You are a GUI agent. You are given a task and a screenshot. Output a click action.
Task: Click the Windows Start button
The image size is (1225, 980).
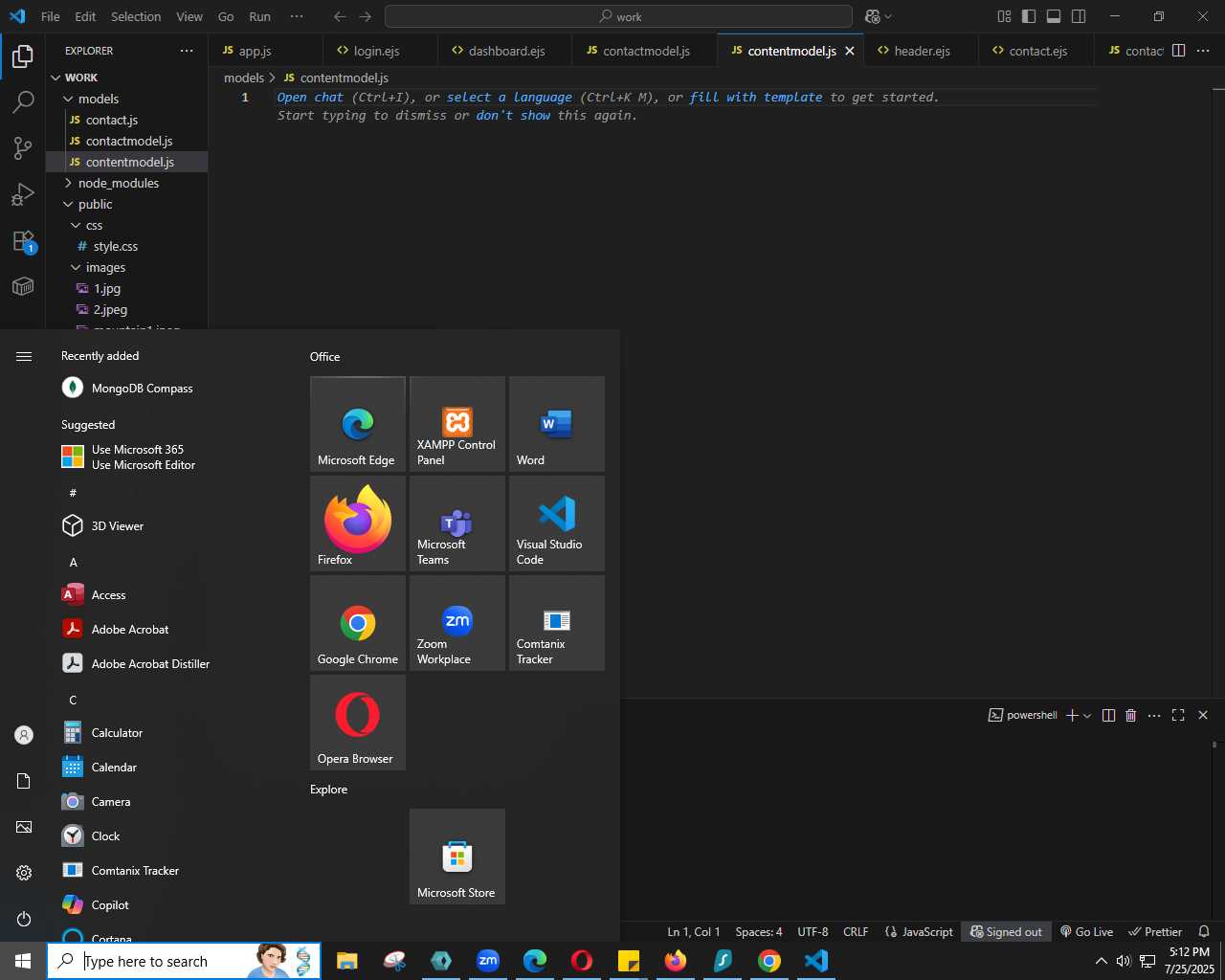pos(23,961)
